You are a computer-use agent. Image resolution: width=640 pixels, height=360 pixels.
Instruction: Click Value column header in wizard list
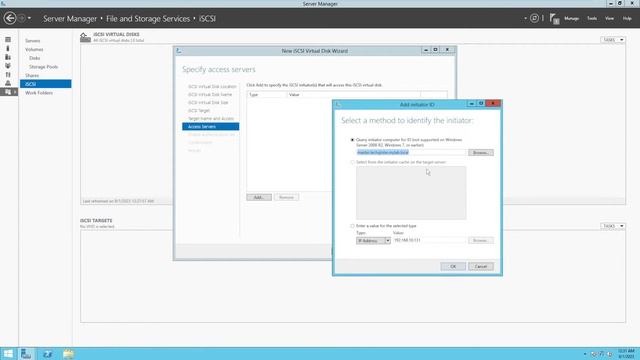353,94
